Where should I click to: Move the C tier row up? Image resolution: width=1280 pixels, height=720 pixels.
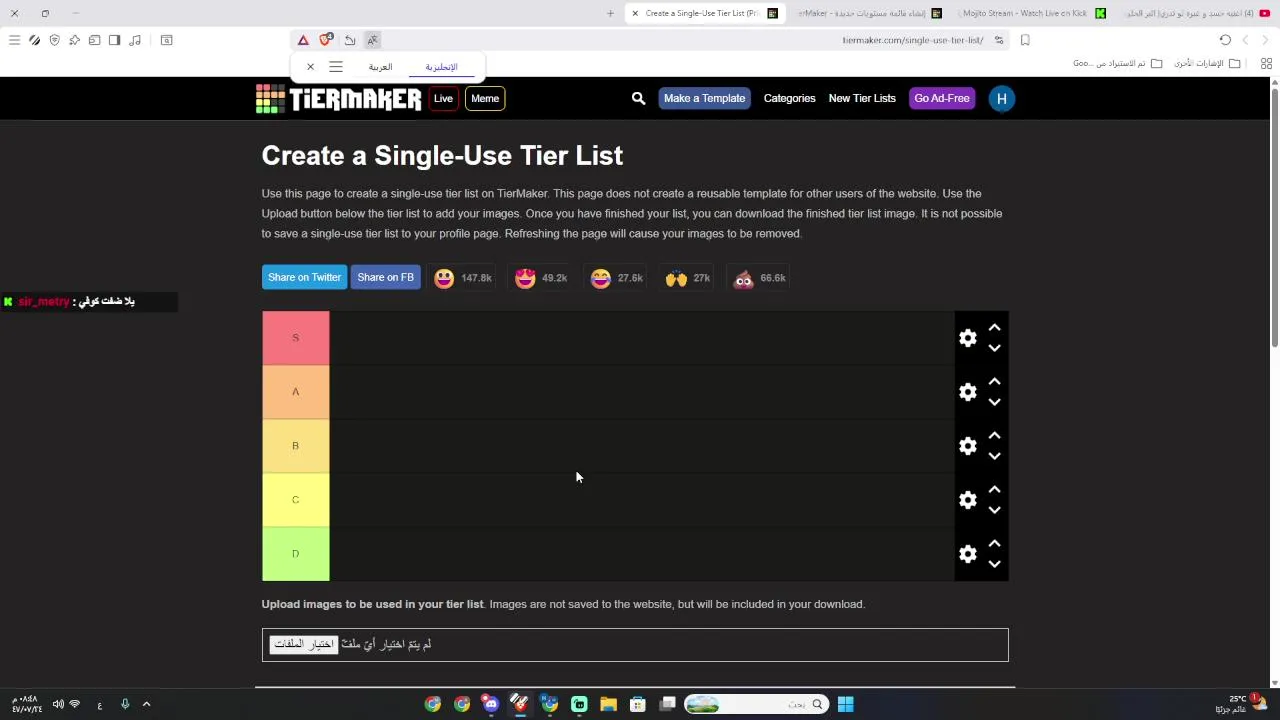coord(994,490)
